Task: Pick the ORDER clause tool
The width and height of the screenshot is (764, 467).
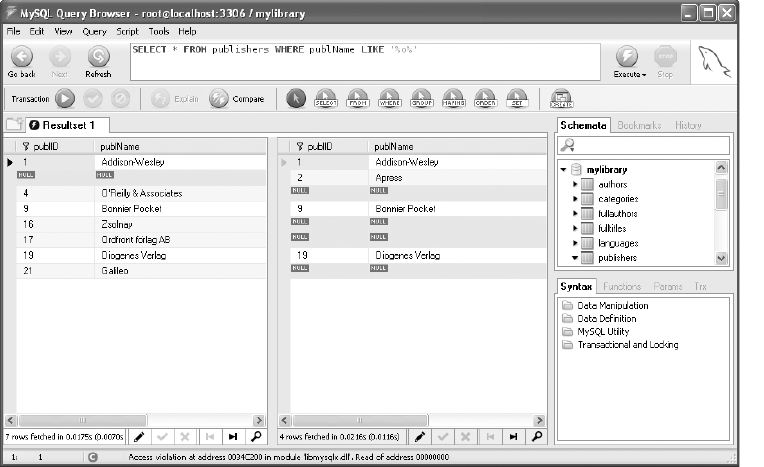Action: [x=485, y=98]
